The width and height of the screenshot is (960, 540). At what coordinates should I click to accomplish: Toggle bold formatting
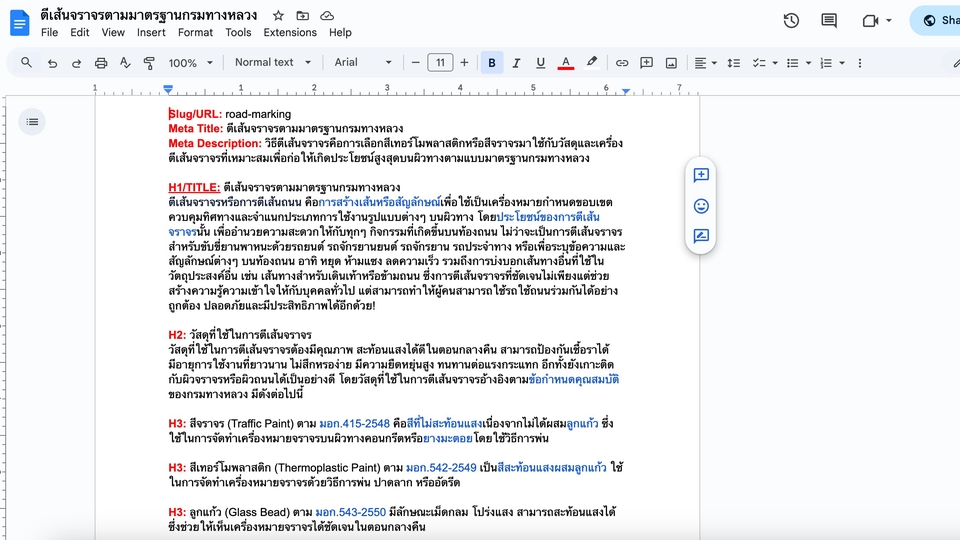[492, 62]
